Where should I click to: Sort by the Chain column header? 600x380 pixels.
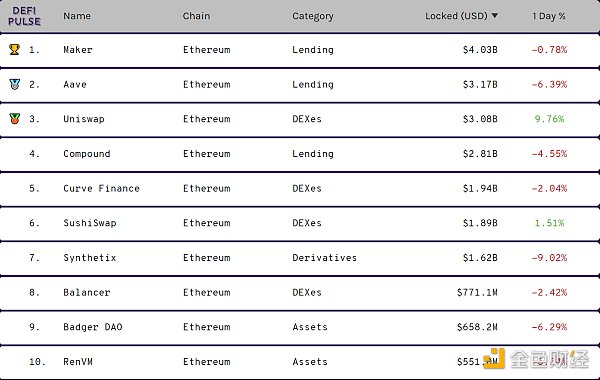coord(196,16)
